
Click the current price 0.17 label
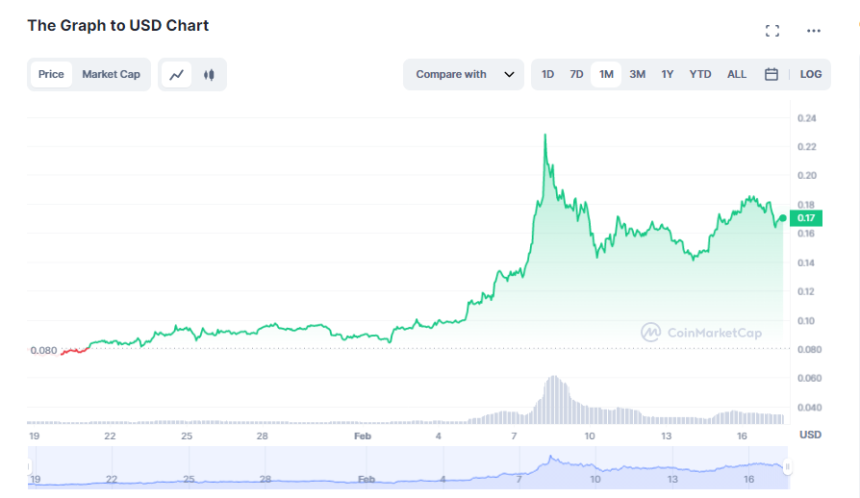(806, 218)
